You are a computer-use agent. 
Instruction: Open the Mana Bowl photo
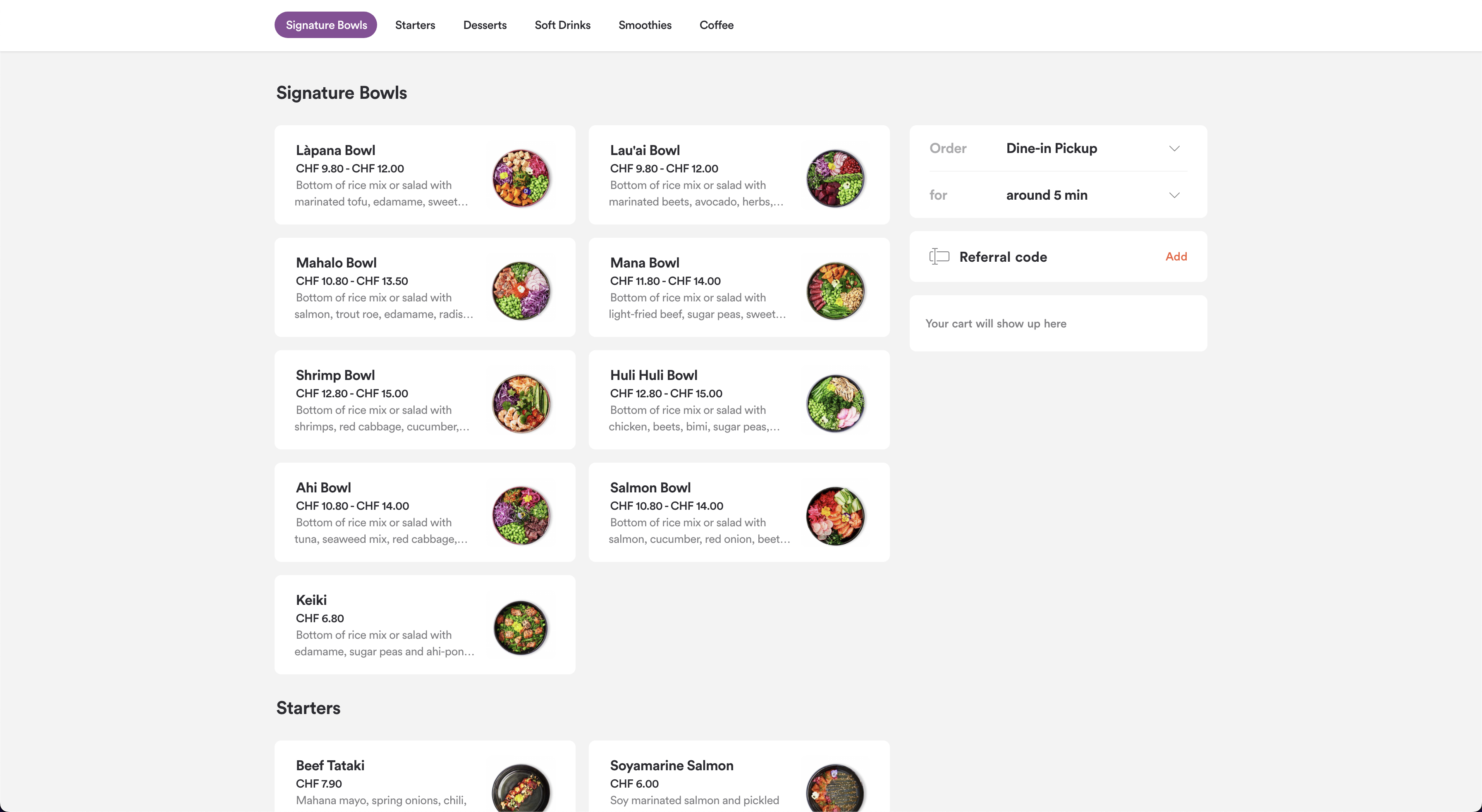click(x=835, y=290)
